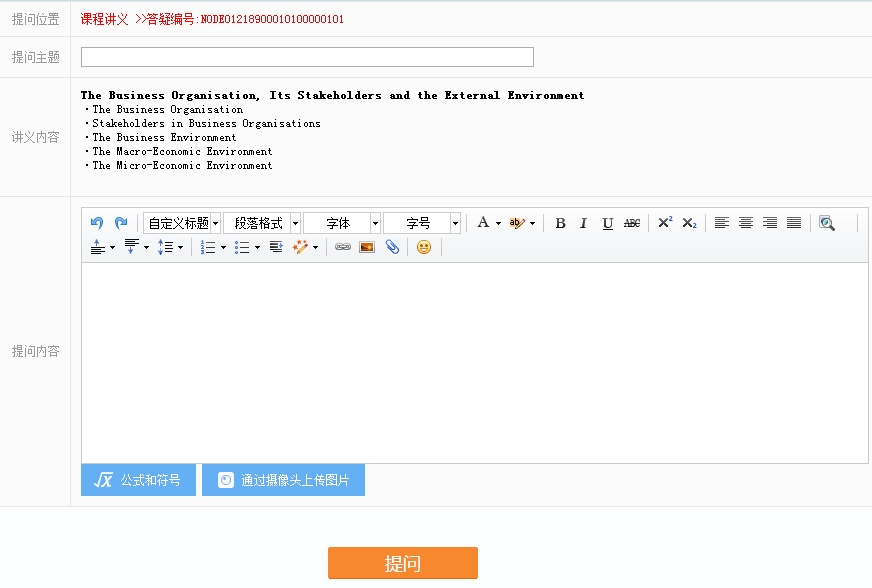Toggle underline formatting
Viewport: 872px width, 588px height.
coord(608,223)
